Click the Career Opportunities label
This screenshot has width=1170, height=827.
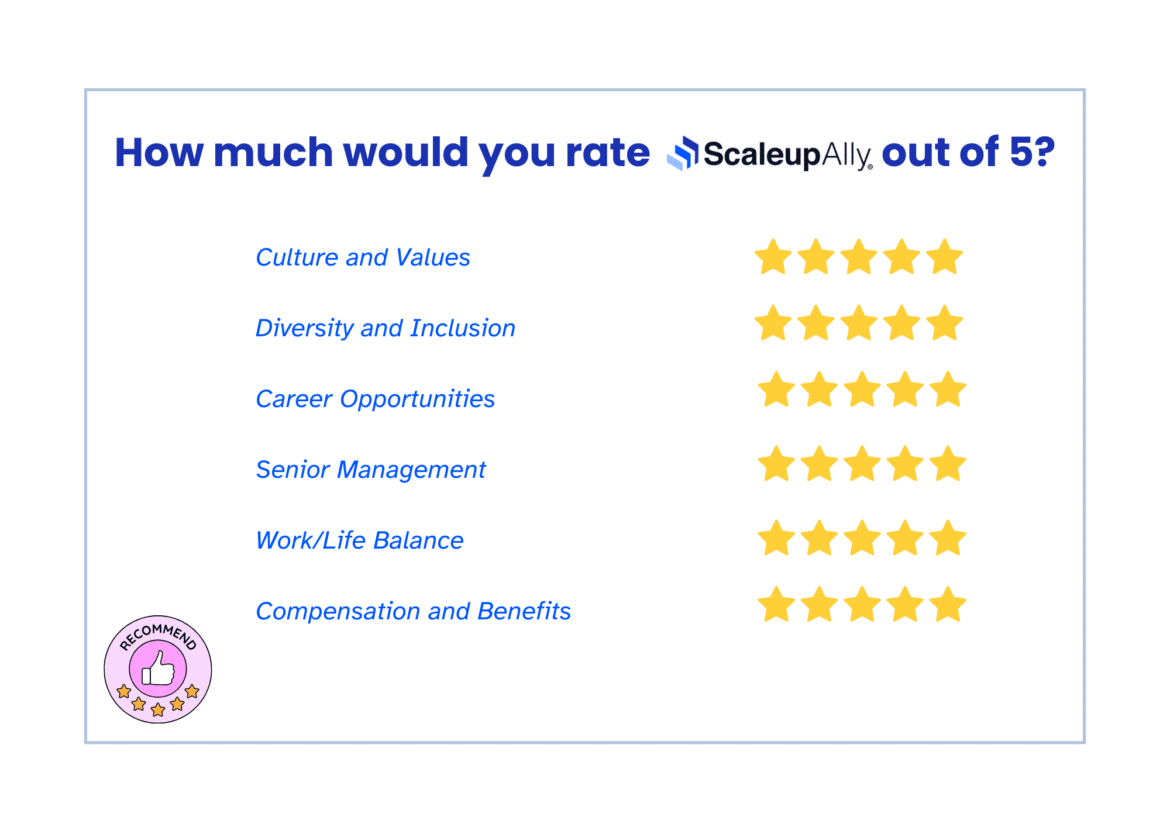pyautogui.click(x=375, y=399)
